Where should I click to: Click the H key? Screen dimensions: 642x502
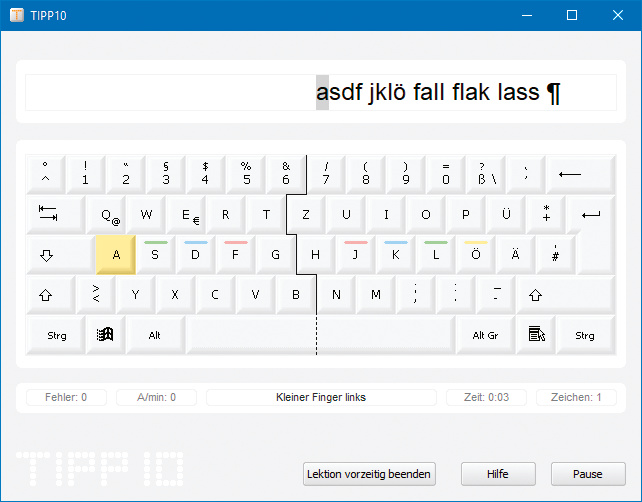(x=316, y=255)
